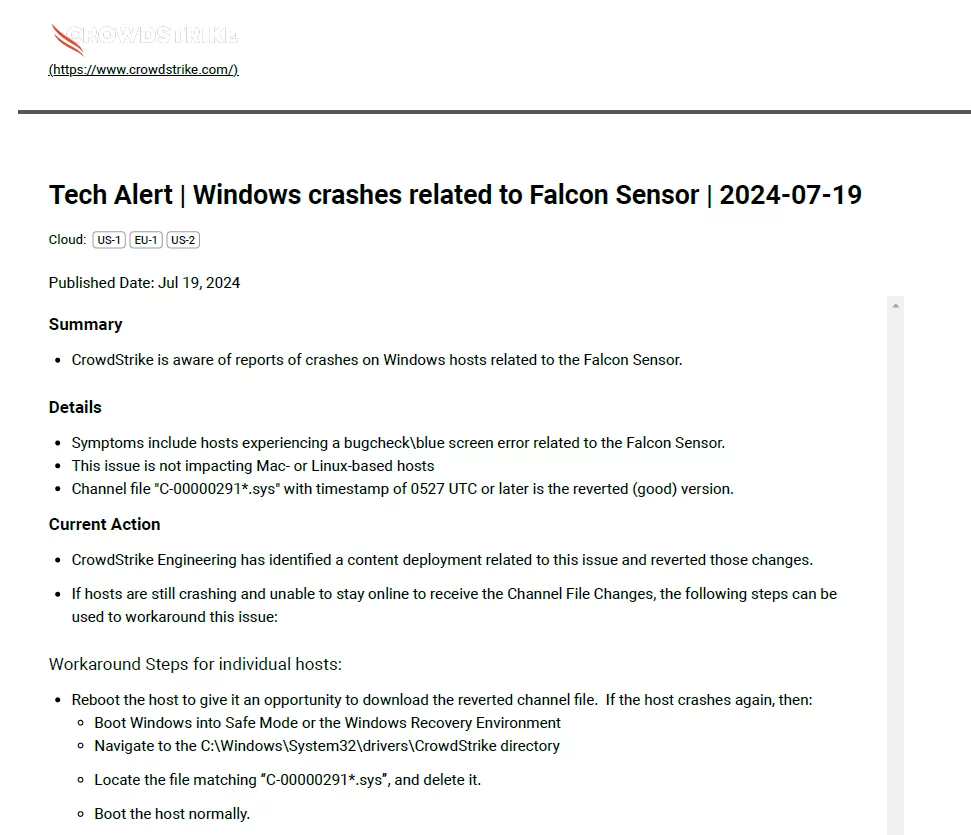
Task: Click the Tech Alert page title
Action: [x=455, y=195]
